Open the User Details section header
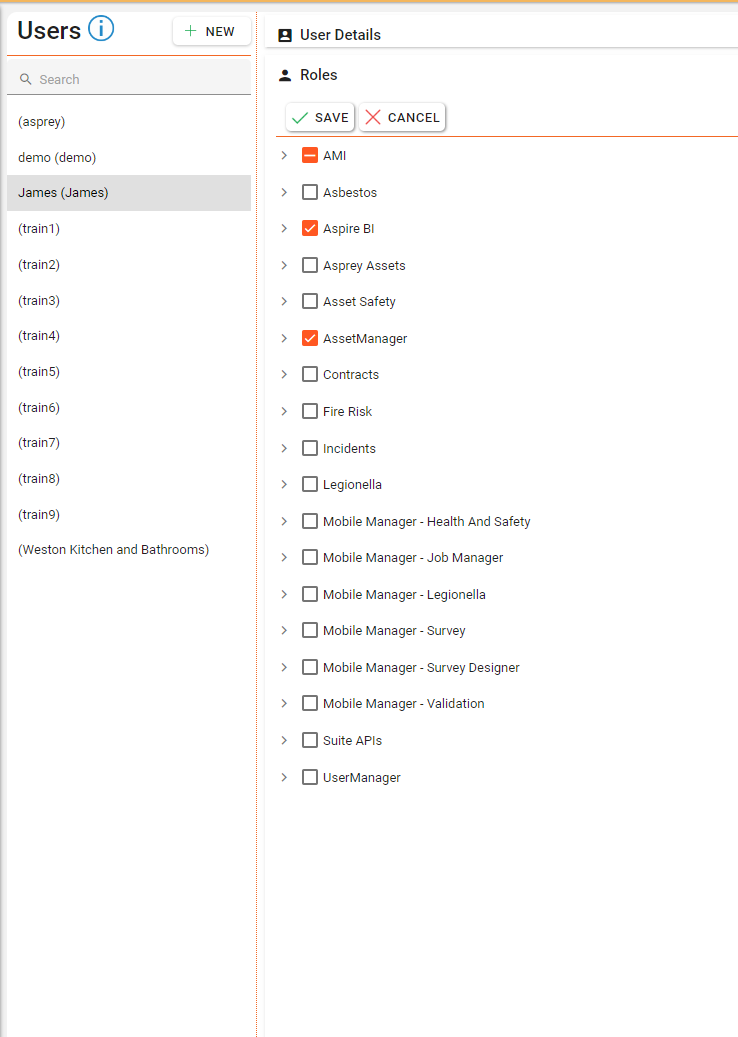 tap(340, 35)
